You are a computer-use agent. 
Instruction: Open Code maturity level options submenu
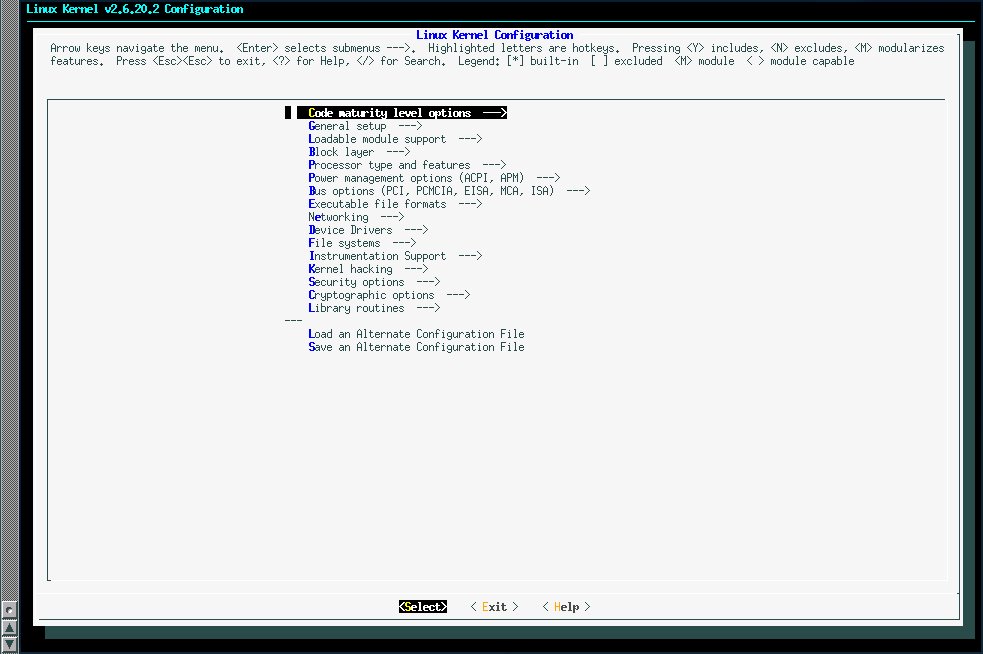(x=402, y=113)
